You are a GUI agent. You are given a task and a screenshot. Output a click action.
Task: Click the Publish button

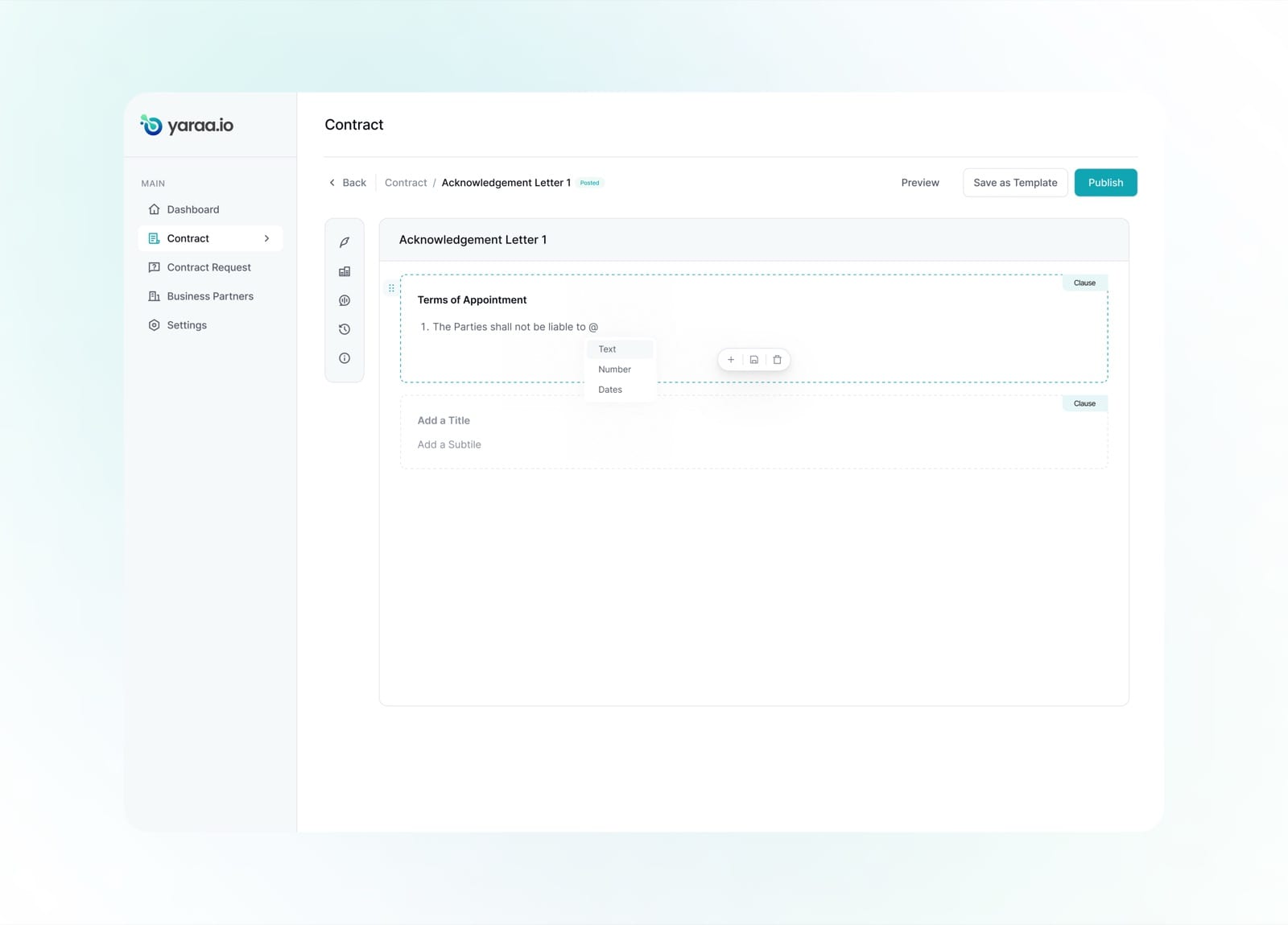pyautogui.click(x=1106, y=183)
